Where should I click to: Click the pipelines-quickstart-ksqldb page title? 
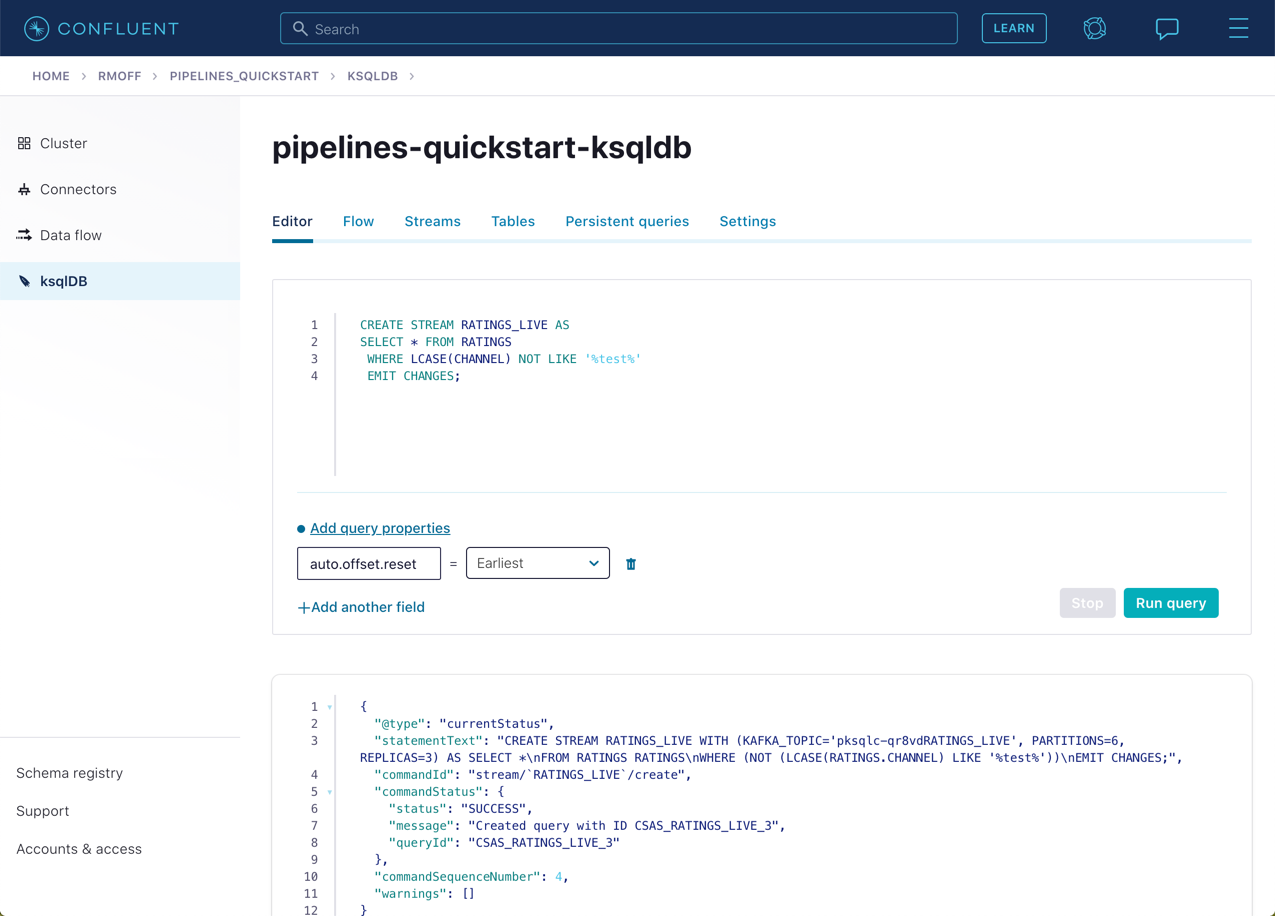point(482,148)
